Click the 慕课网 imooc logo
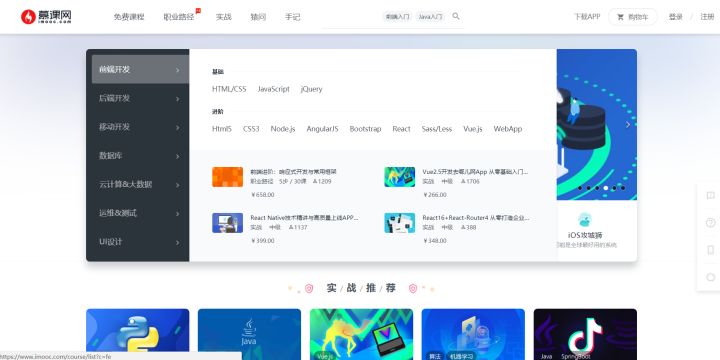720x360 pixels. [x=46, y=17]
